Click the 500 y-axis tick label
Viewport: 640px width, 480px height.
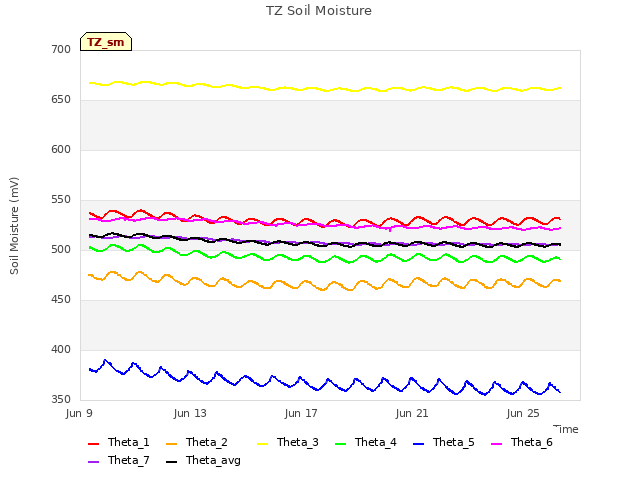point(61,249)
